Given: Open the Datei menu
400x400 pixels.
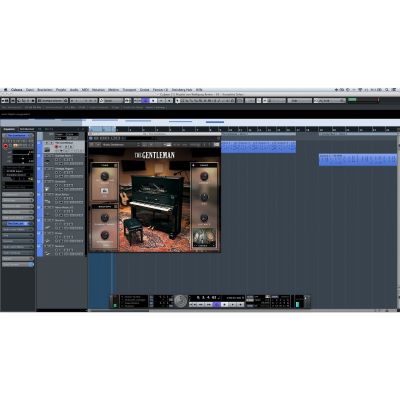Looking at the screenshot, I should click(30, 90).
